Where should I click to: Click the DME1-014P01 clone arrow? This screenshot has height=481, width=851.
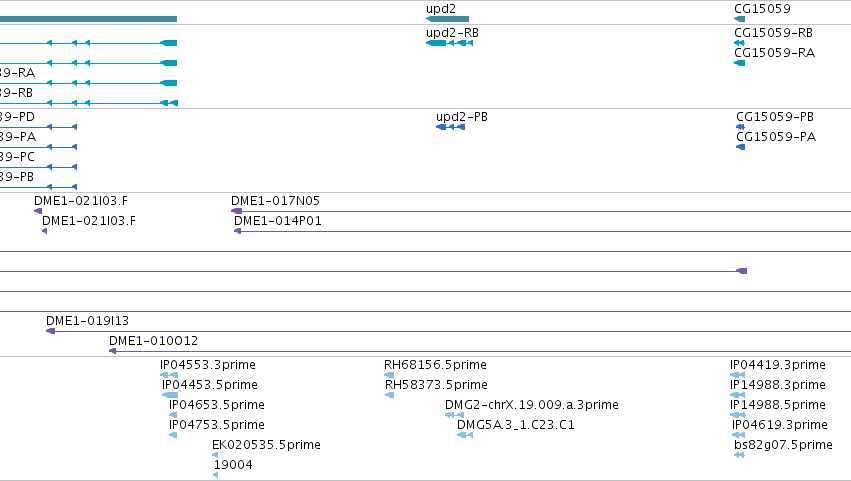542,231
